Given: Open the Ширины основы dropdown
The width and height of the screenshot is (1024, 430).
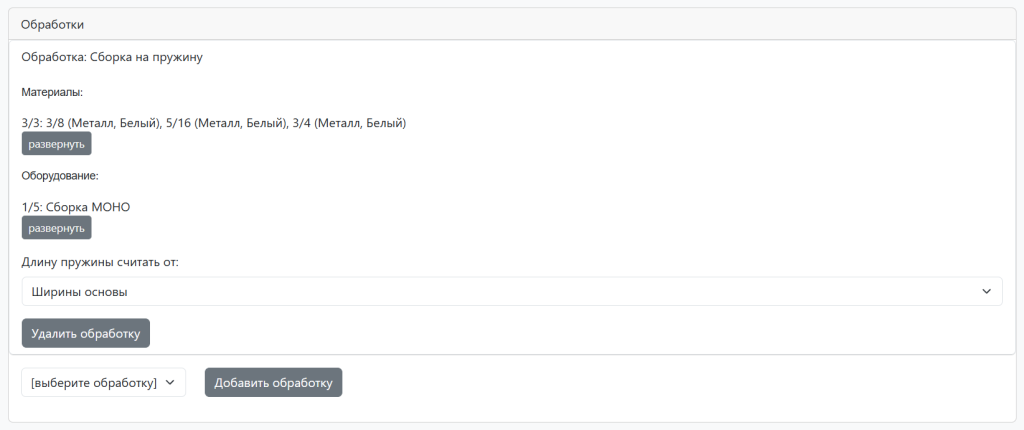Looking at the screenshot, I should tap(511, 292).
